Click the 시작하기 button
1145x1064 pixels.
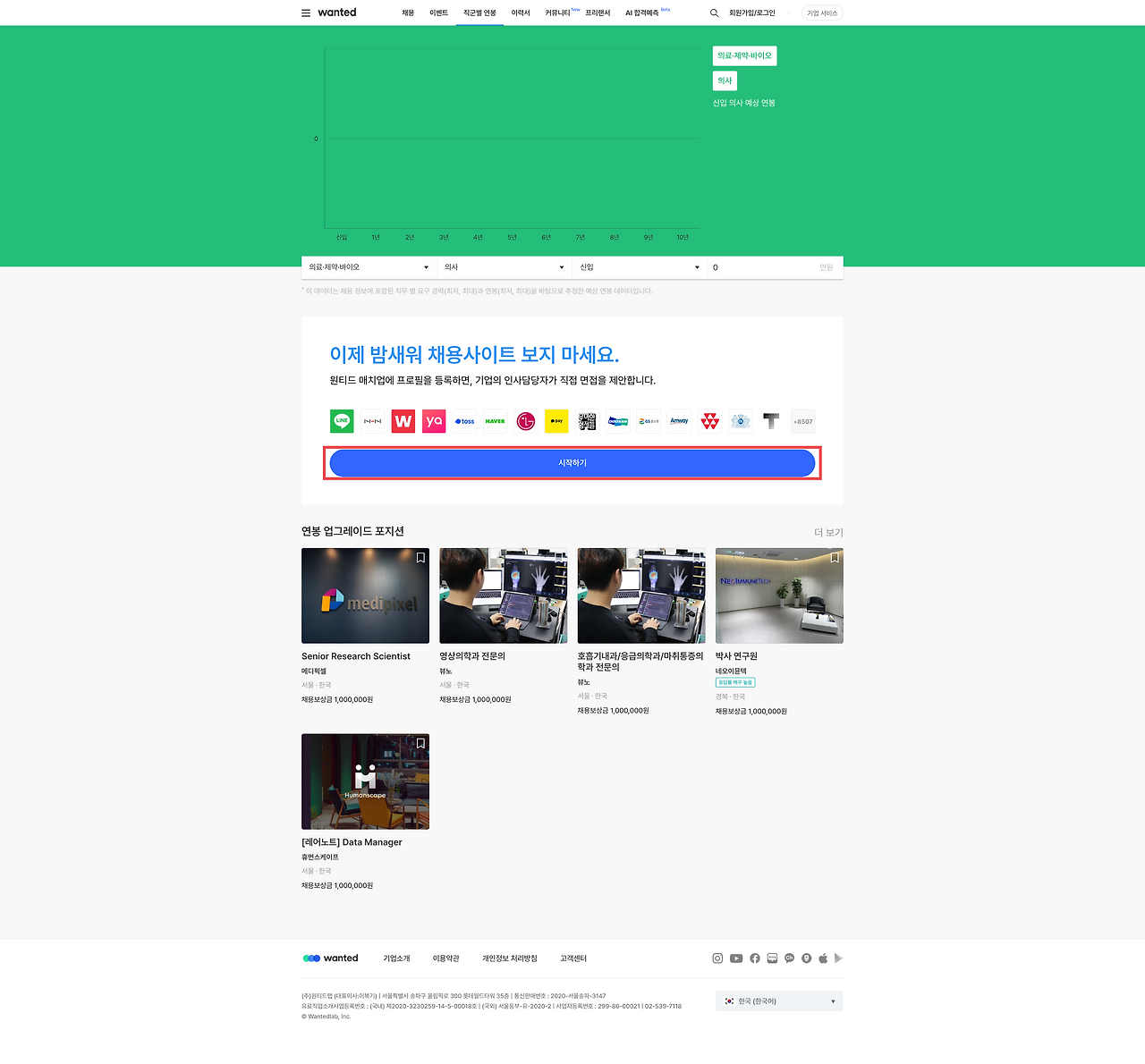tap(572, 463)
